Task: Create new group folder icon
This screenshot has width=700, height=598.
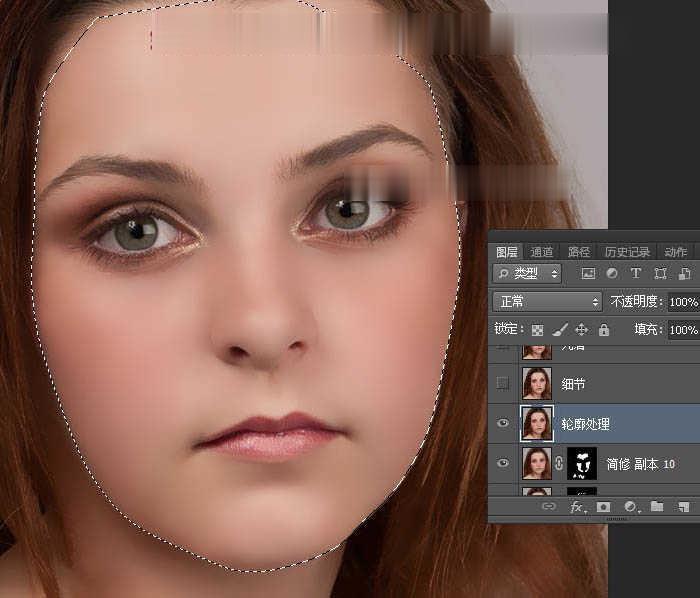Action: coord(657,507)
